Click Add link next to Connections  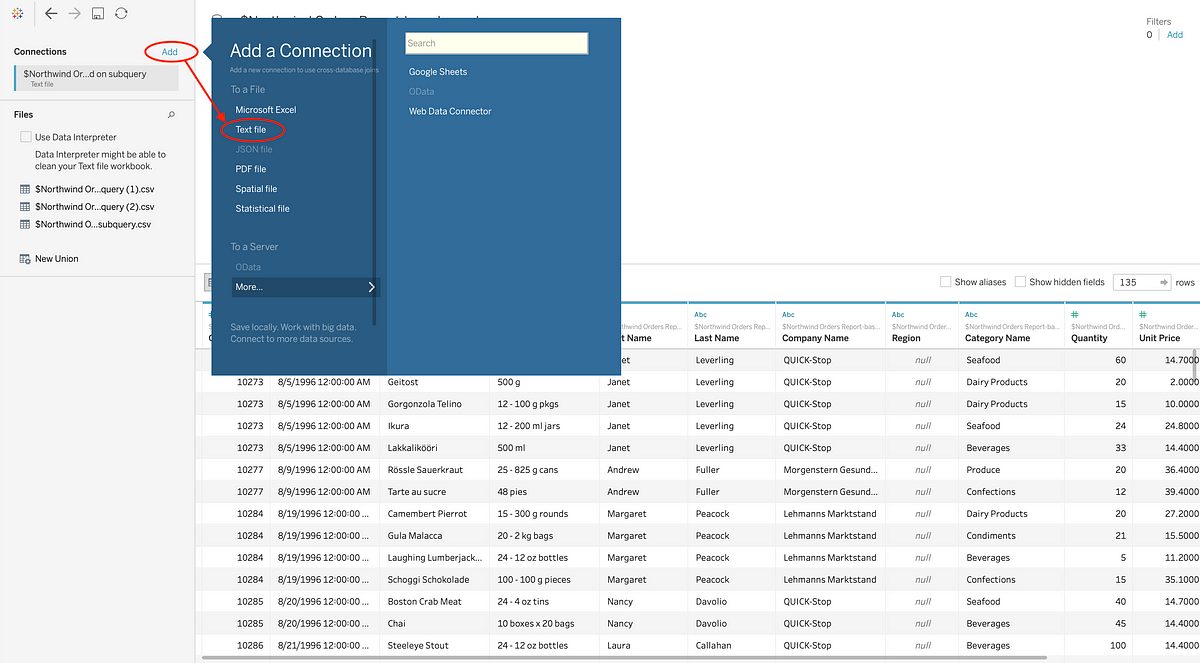click(170, 52)
